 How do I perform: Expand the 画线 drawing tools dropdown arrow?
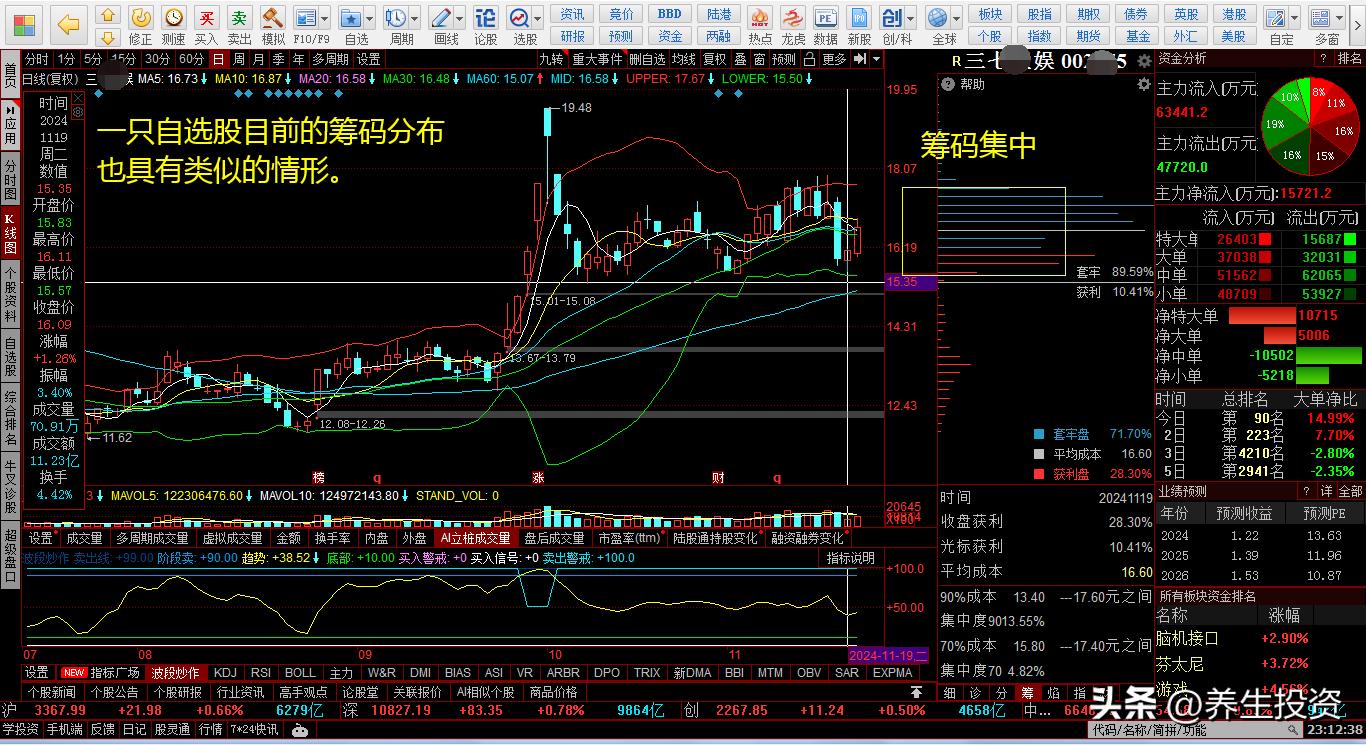click(x=459, y=18)
